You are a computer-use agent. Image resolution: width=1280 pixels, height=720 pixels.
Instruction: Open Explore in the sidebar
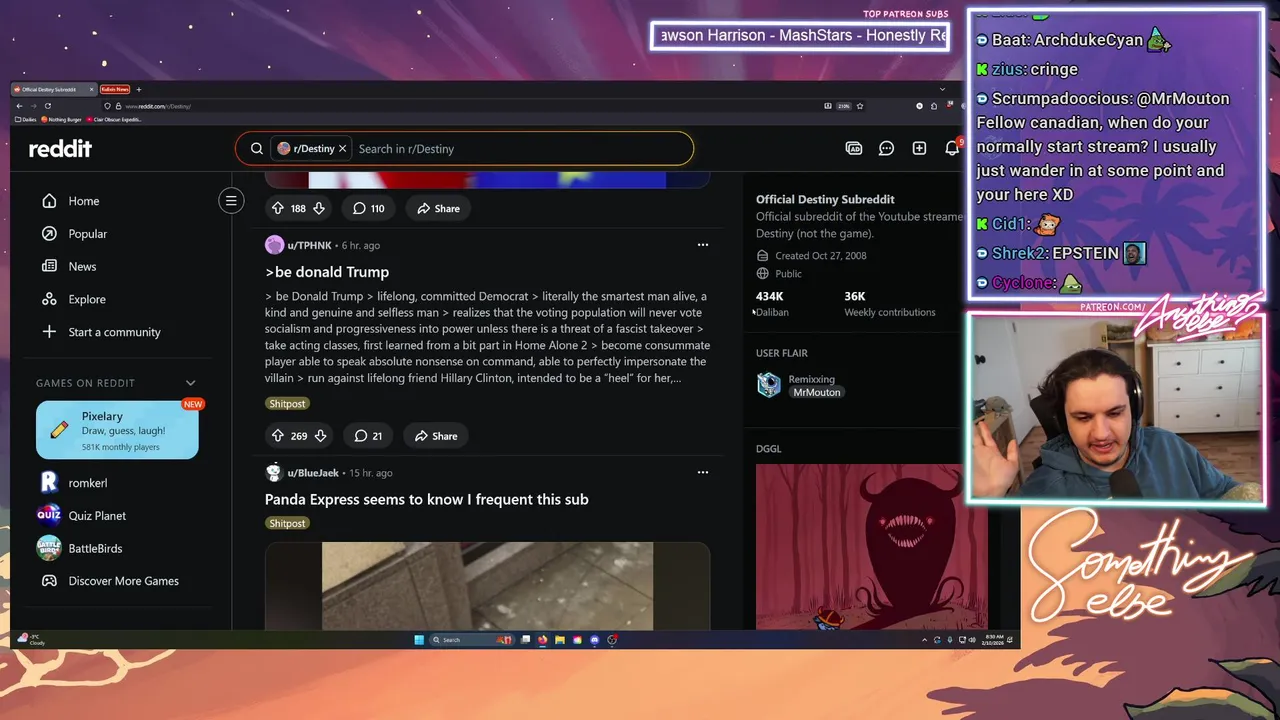pos(87,299)
